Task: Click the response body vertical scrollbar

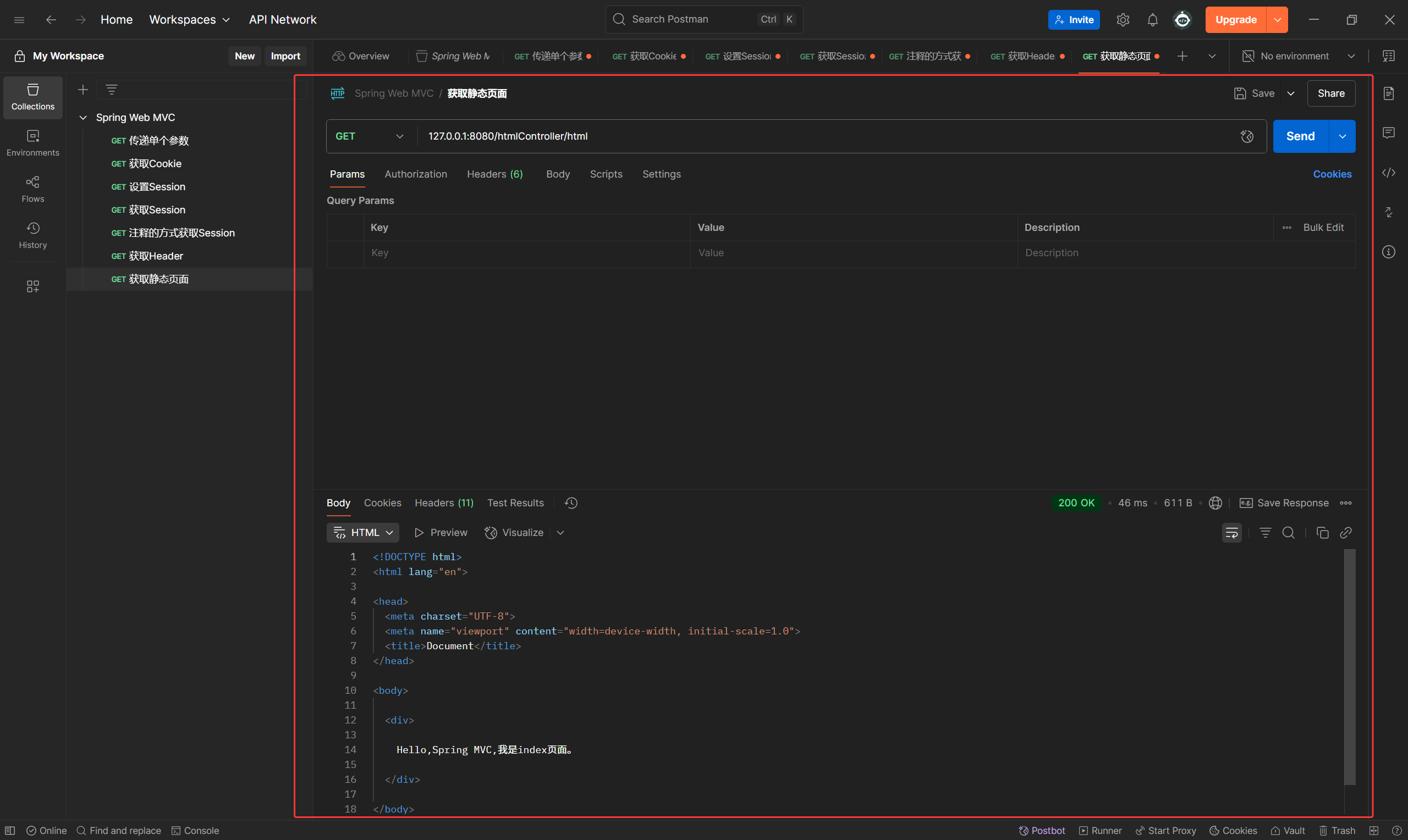Action: pyautogui.click(x=1350, y=667)
